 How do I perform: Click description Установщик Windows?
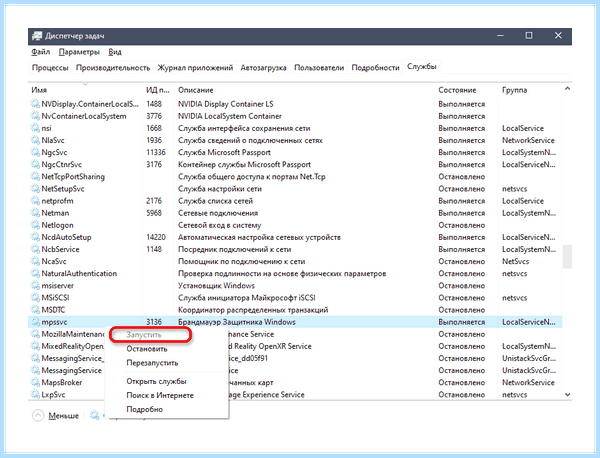coord(216,286)
